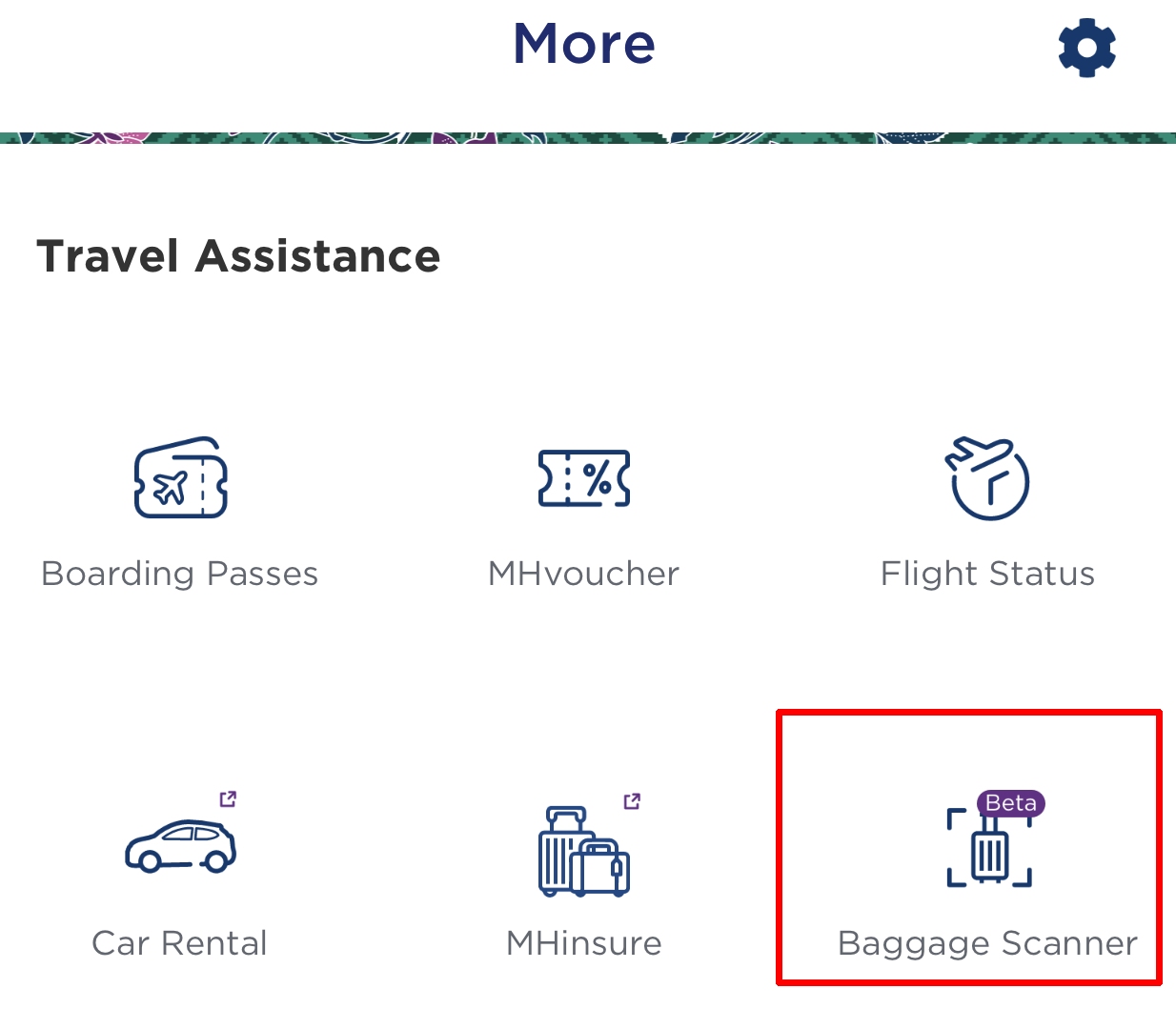Tap the Flight Status label

(987, 574)
